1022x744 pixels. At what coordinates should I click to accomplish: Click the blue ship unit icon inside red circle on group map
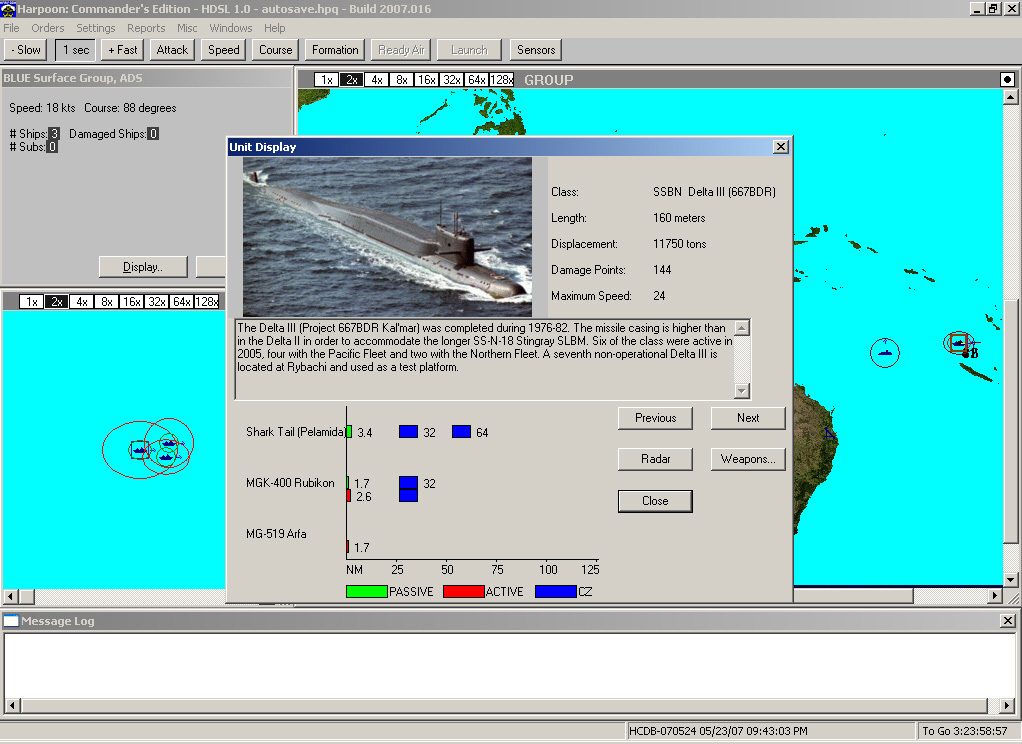tap(885, 352)
